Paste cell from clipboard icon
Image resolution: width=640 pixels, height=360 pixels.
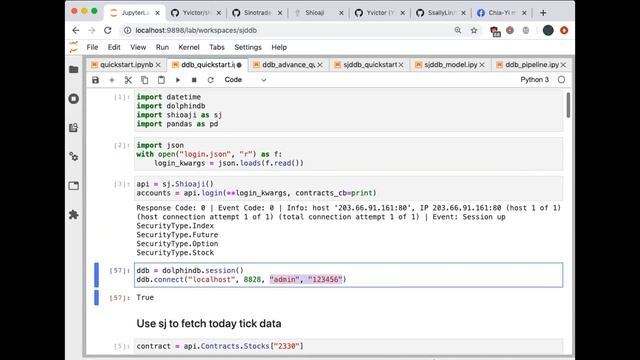click(x=161, y=80)
